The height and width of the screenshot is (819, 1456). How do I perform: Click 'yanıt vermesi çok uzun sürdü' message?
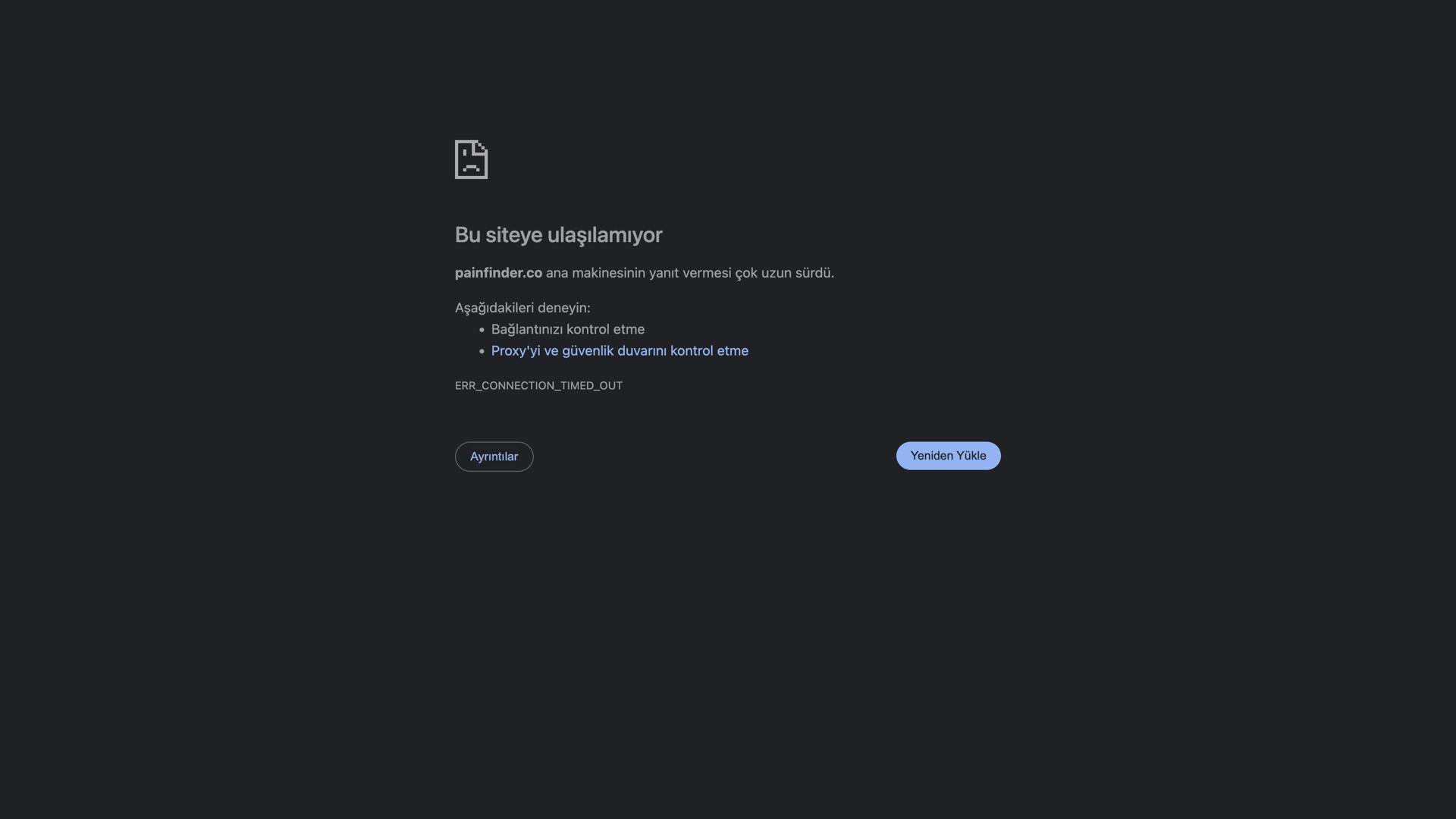[x=741, y=273]
